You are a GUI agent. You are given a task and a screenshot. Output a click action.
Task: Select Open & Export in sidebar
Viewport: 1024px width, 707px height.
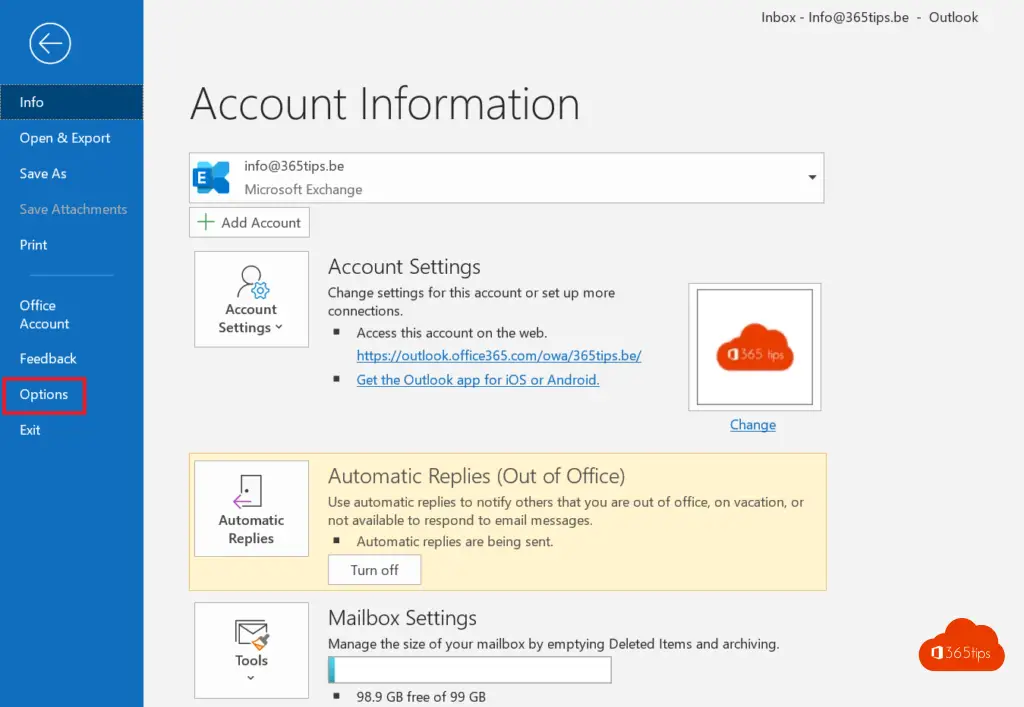[65, 138]
